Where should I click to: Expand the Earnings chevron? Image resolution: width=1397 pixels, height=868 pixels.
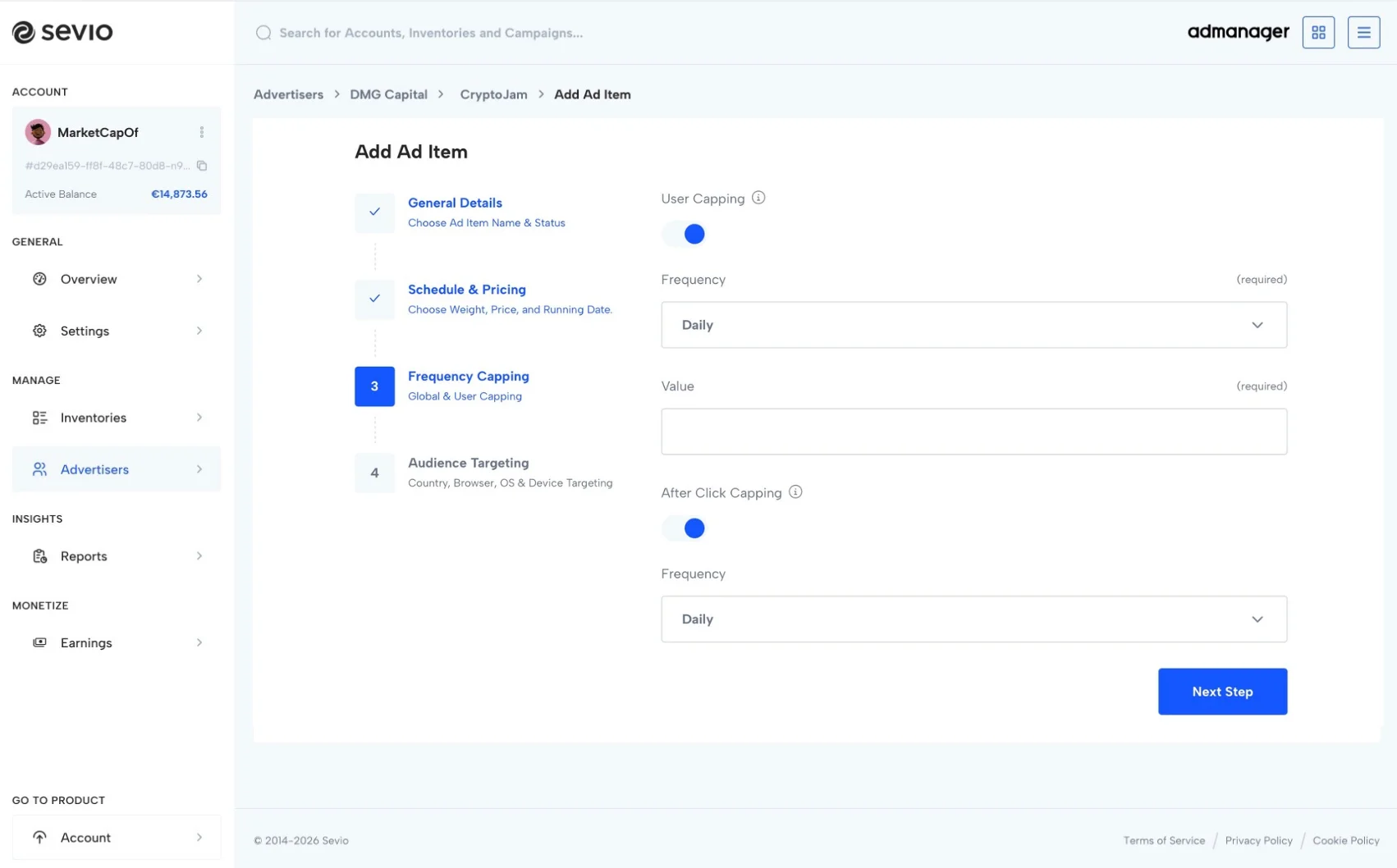coord(199,642)
